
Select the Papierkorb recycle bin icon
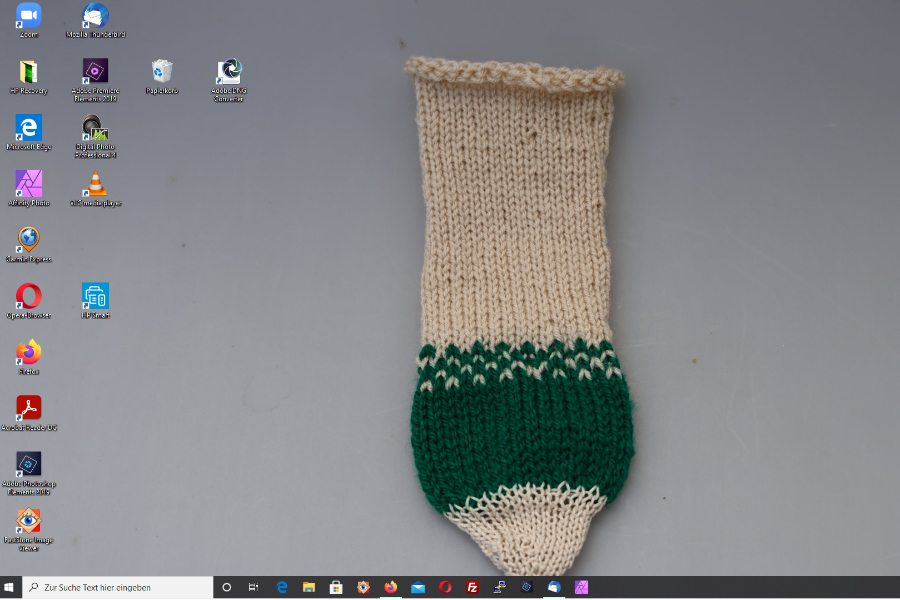162,71
